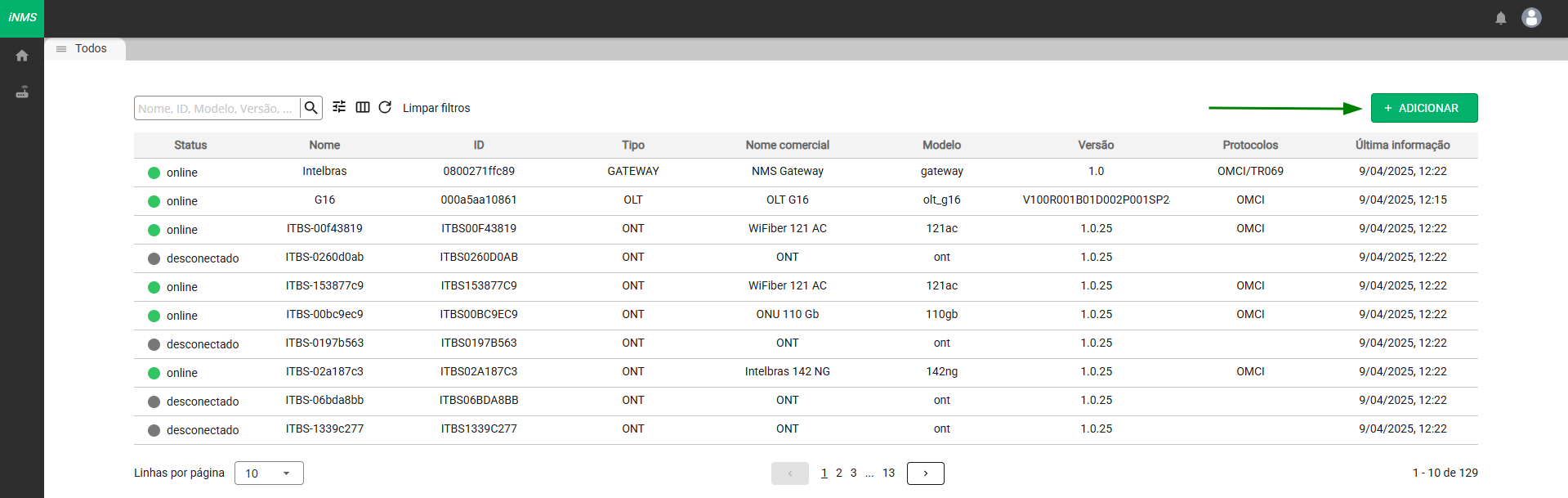Open the notifications bell
This screenshot has width=1568, height=498.
[x=1500, y=18]
